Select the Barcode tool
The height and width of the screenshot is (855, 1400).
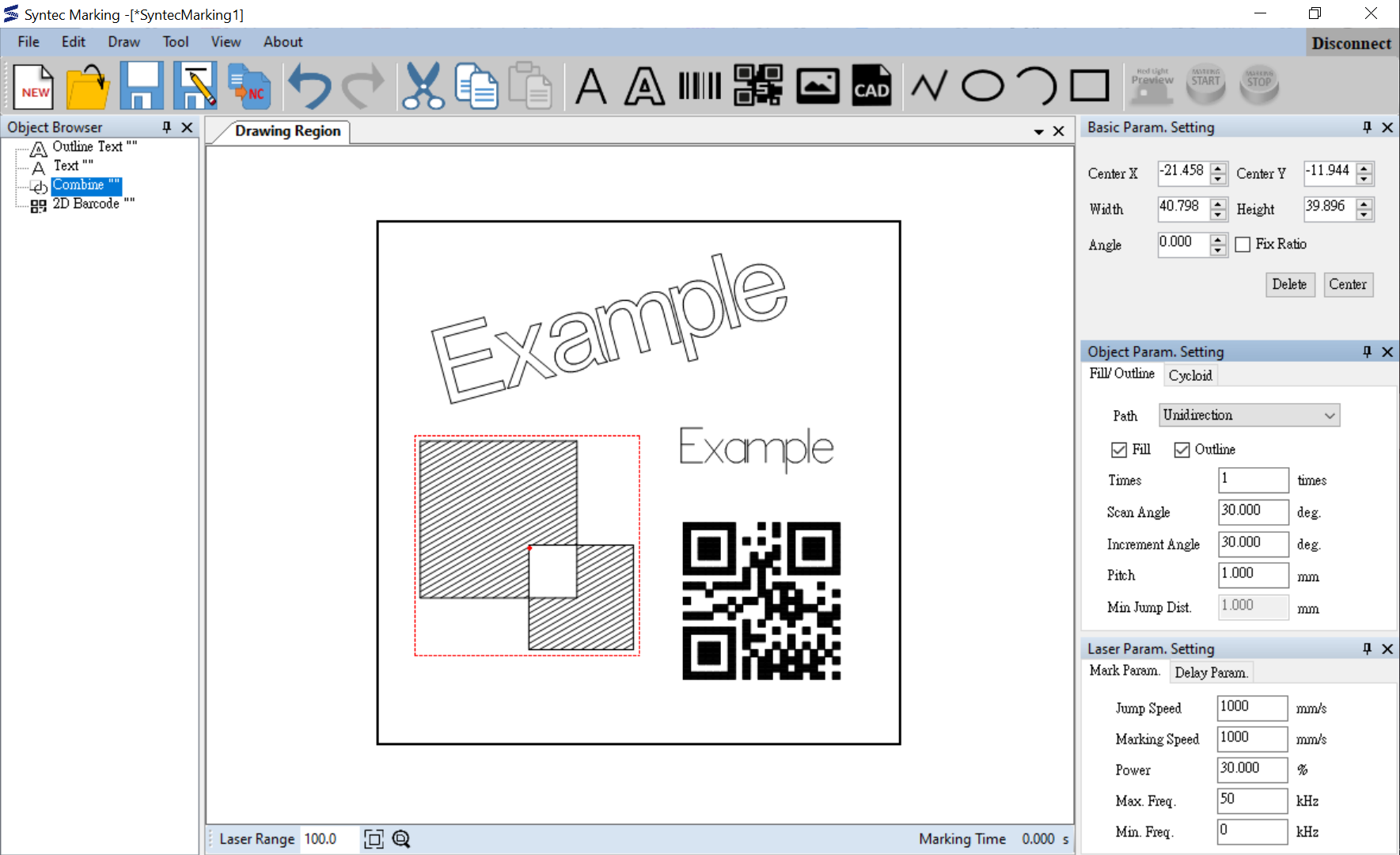click(x=699, y=85)
